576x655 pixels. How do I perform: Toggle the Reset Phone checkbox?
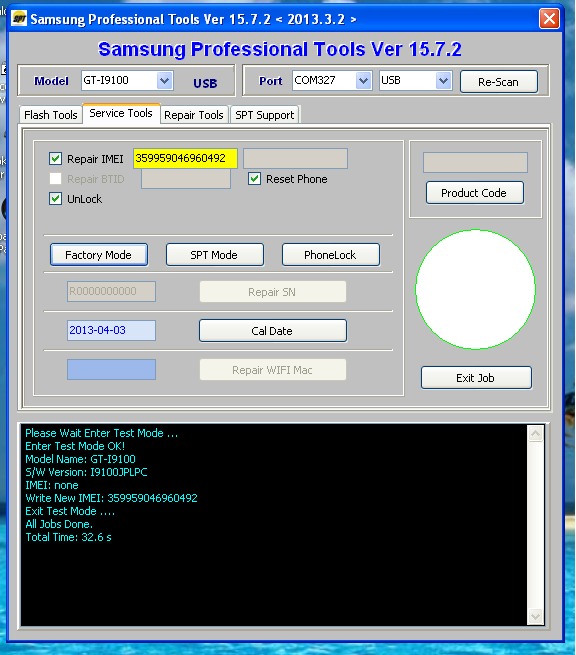(254, 179)
